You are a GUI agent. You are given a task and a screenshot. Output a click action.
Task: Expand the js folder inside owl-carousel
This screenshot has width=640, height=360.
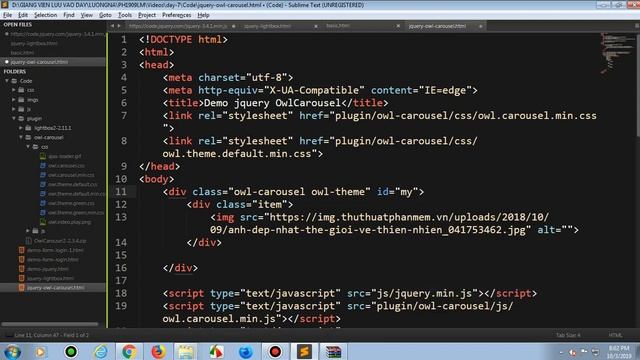(28, 231)
